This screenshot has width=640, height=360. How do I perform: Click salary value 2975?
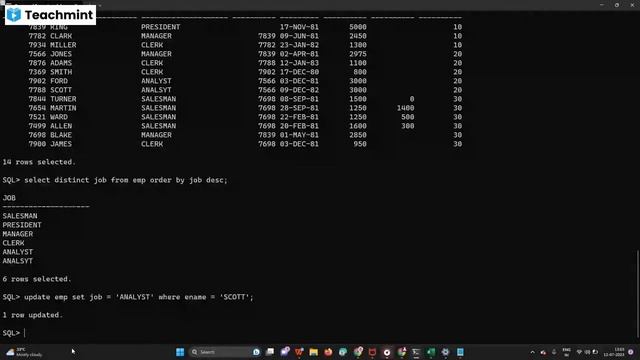coord(358,54)
